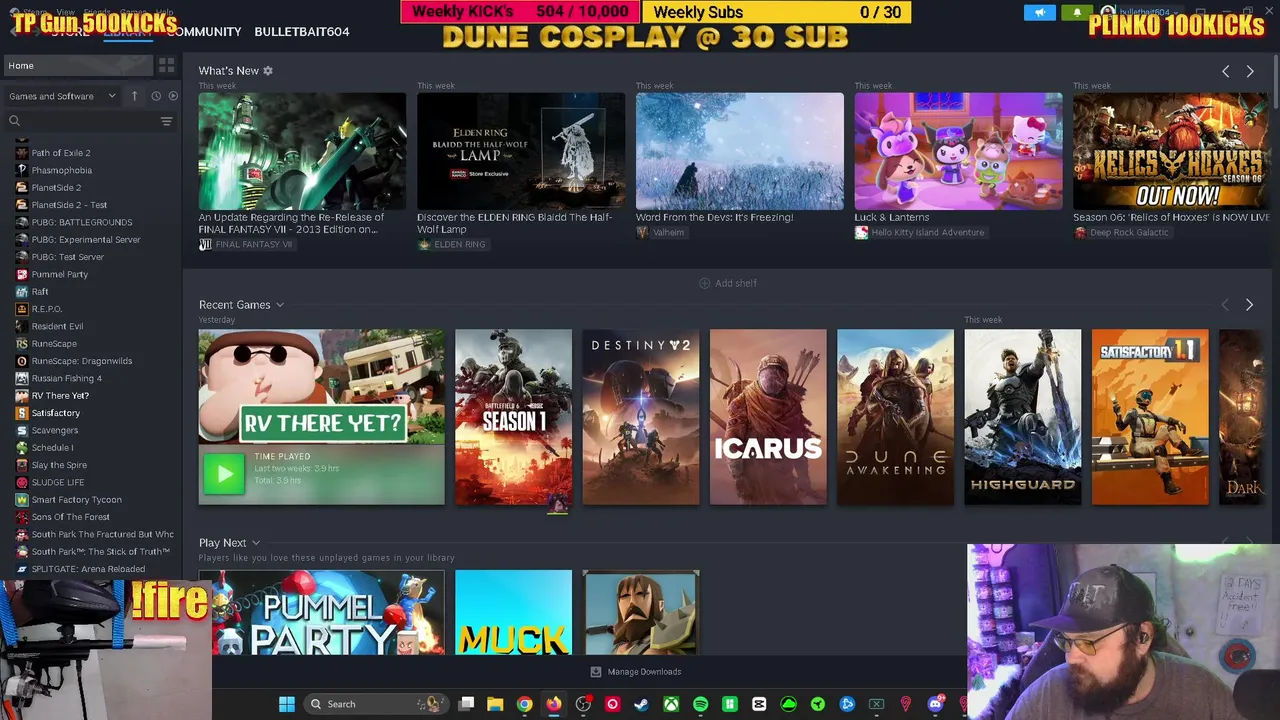1280x720 pixels.
Task: Open Pummel Party in Play Next shelf
Action: [x=321, y=612]
